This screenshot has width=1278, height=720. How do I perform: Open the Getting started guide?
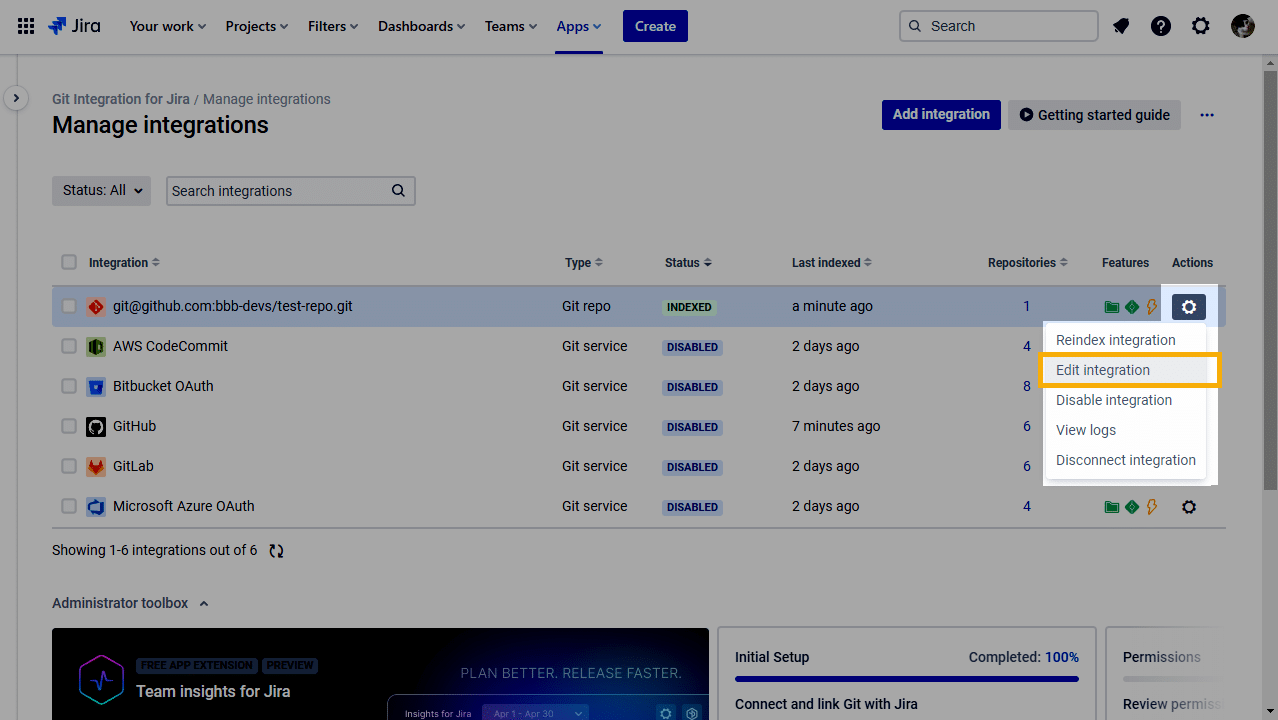pyautogui.click(x=1094, y=115)
